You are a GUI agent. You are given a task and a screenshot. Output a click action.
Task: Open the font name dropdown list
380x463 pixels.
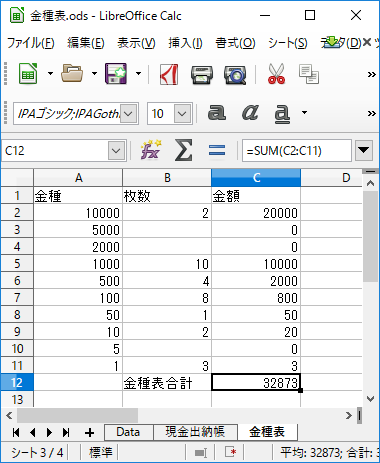click(128, 114)
